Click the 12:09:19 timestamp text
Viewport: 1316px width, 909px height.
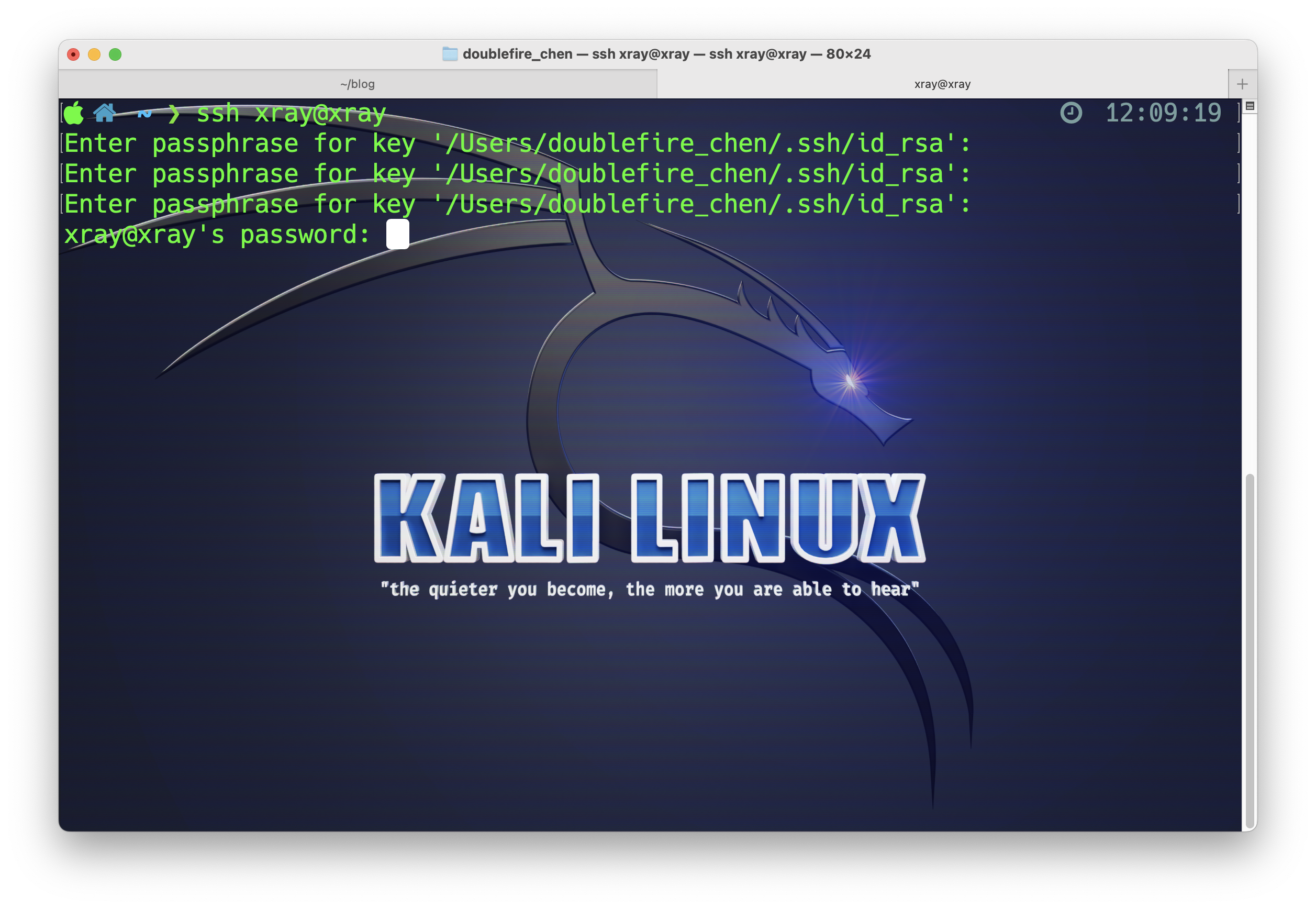point(1163,113)
